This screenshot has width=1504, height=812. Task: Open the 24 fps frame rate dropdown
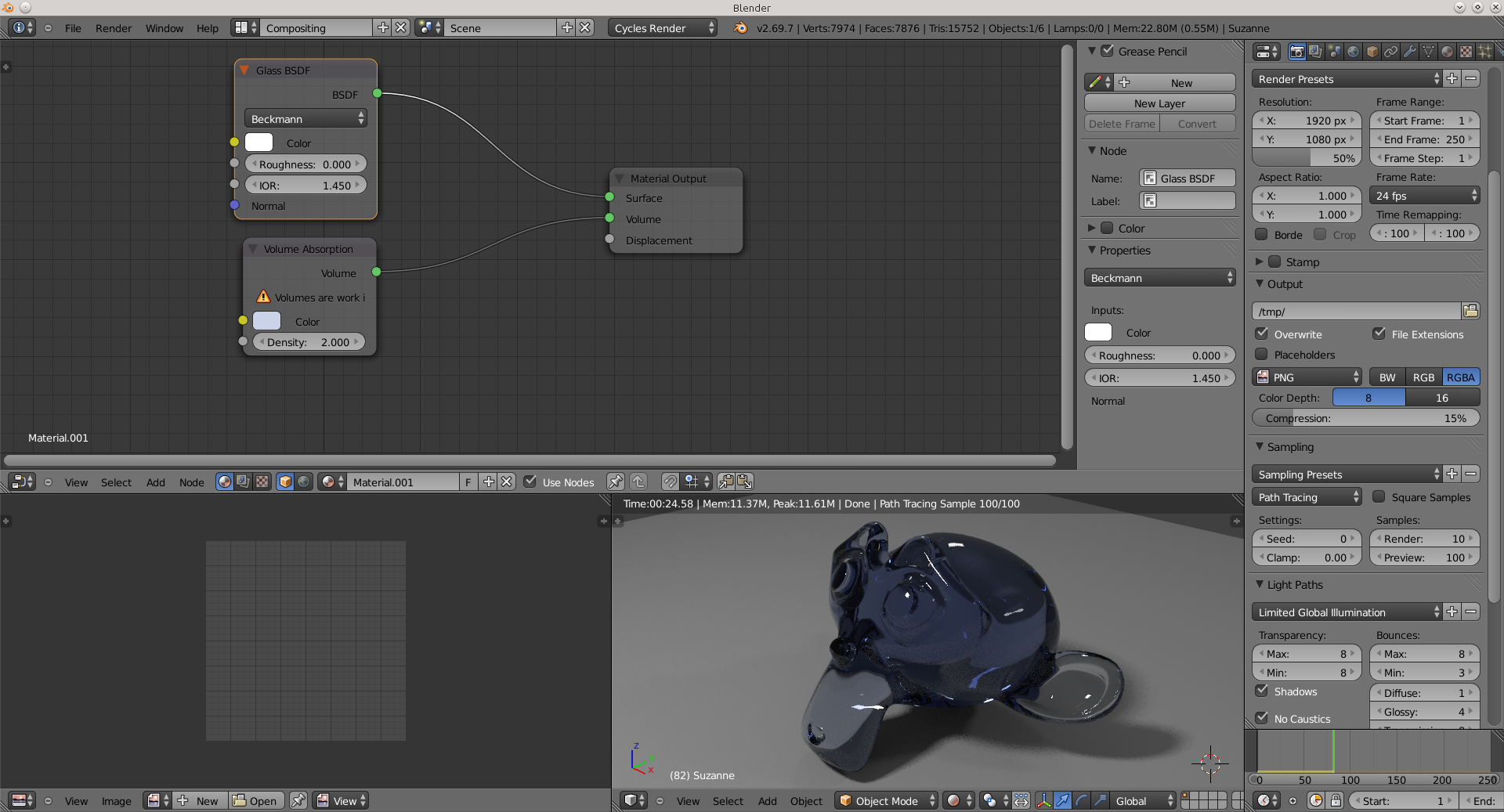[x=1425, y=196]
